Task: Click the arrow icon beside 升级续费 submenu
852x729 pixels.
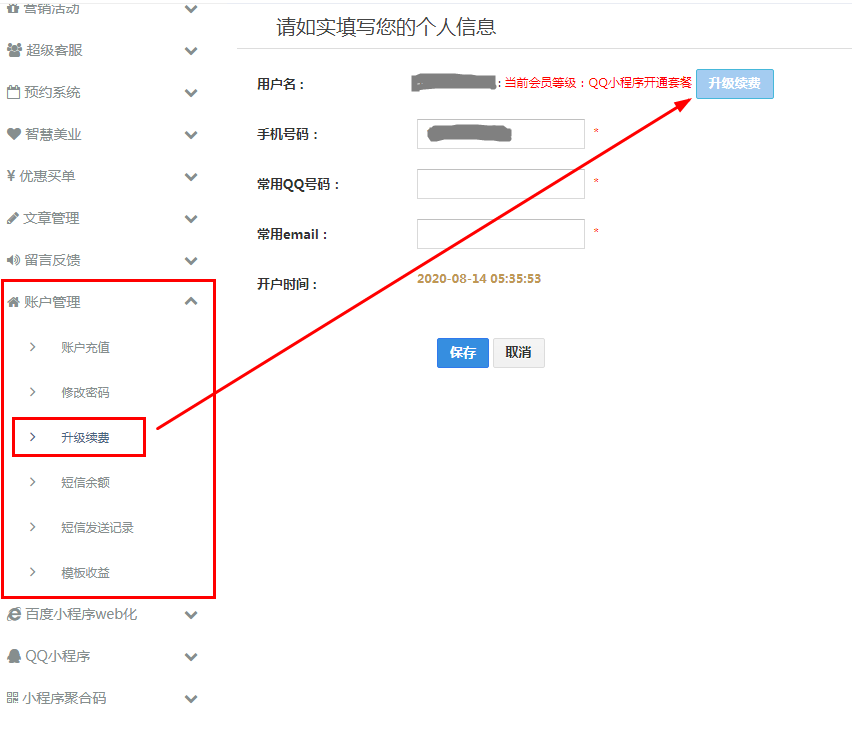Action: 33,437
